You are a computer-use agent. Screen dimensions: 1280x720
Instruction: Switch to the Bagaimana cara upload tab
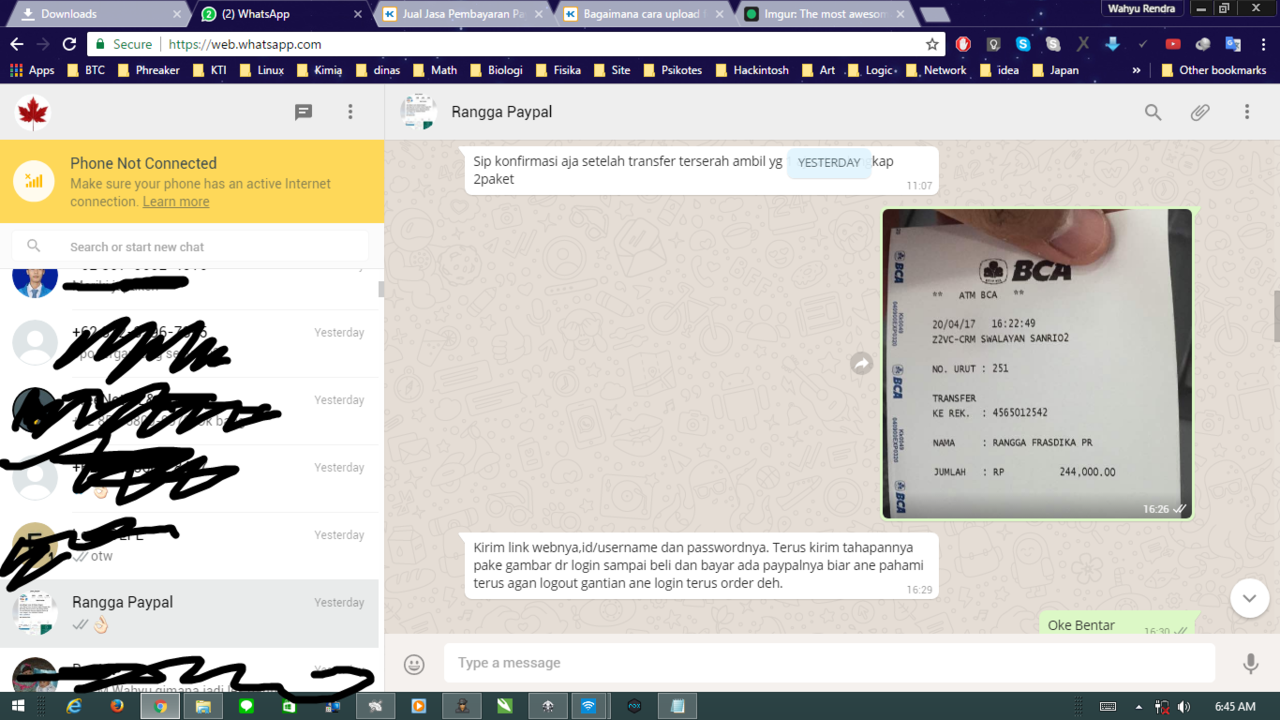[x=643, y=14]
